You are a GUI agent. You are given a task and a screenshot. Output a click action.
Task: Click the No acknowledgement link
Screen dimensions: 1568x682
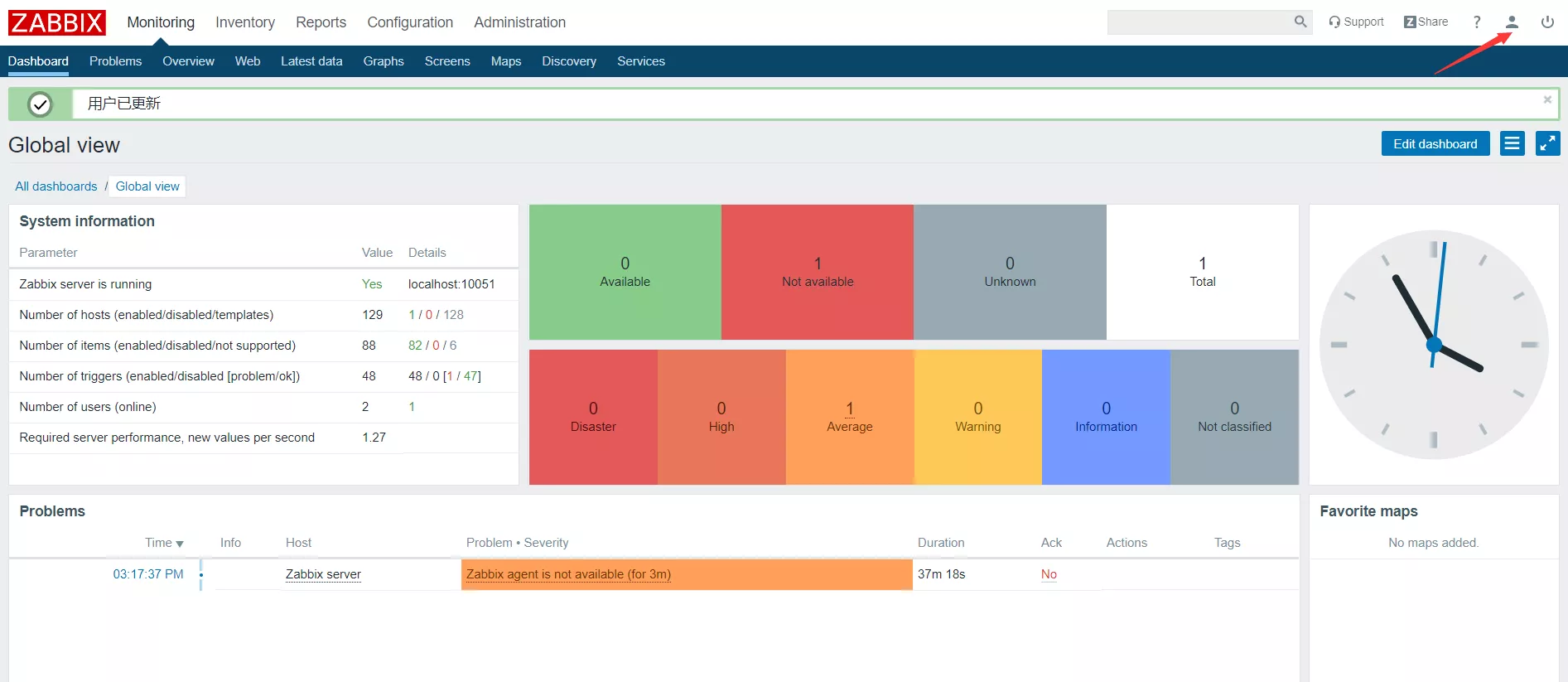click(1049, 574)
